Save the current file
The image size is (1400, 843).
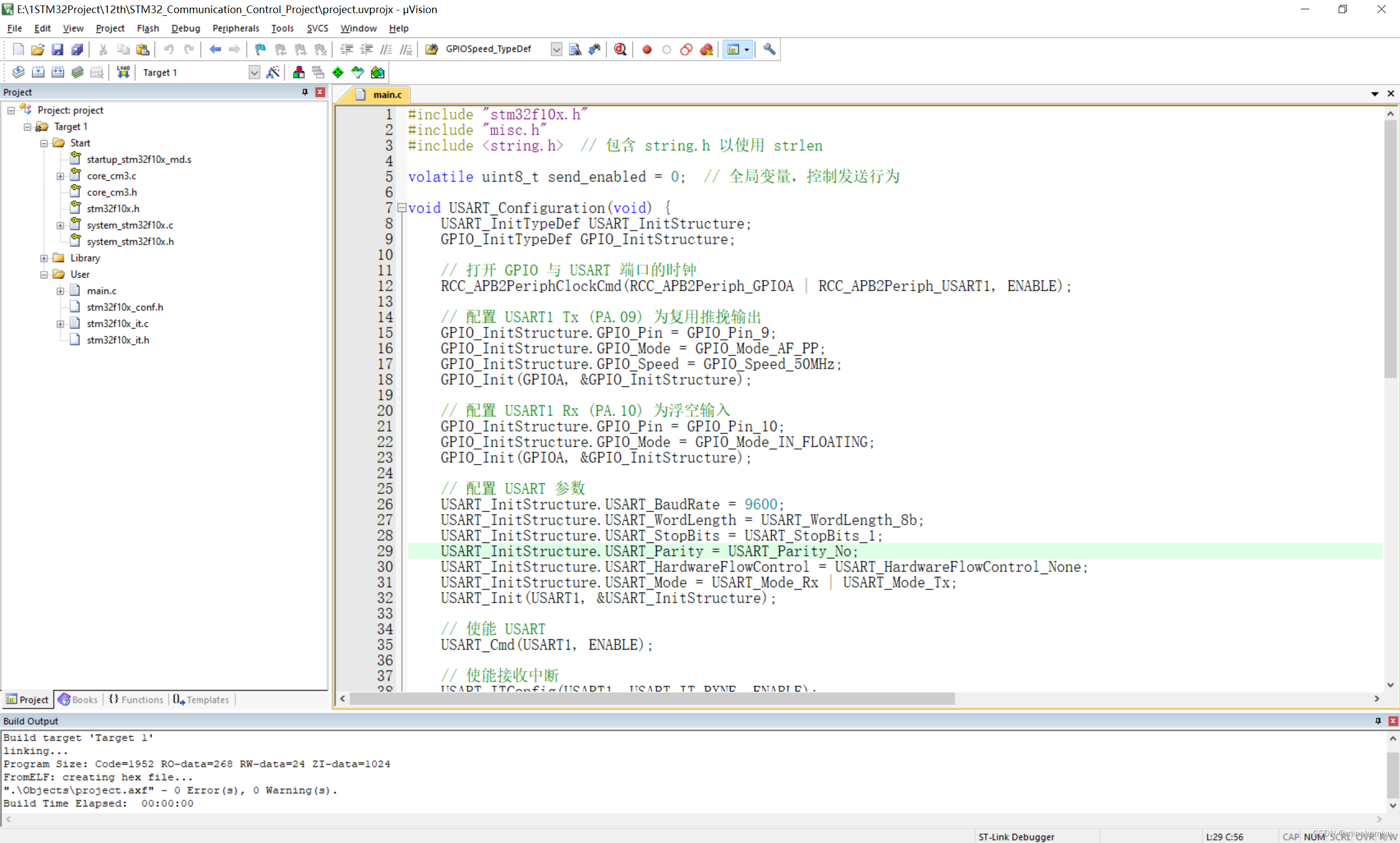[x=57, y=49]
